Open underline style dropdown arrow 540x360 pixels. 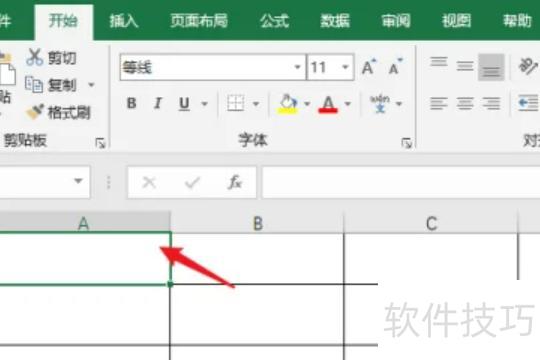(205, 103)
